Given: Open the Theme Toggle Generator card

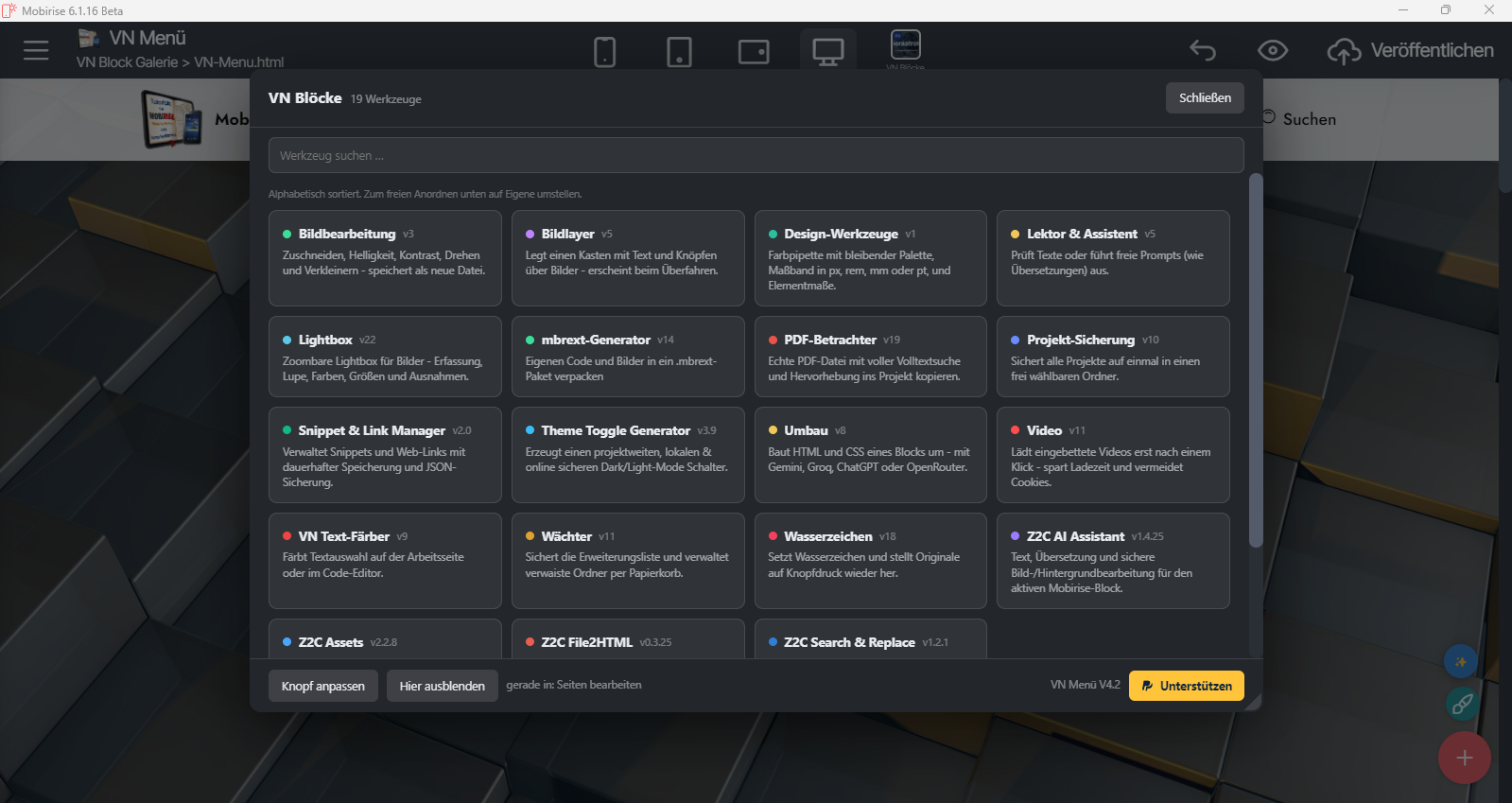Looking at the screenshot, I should tap(628, 455).
